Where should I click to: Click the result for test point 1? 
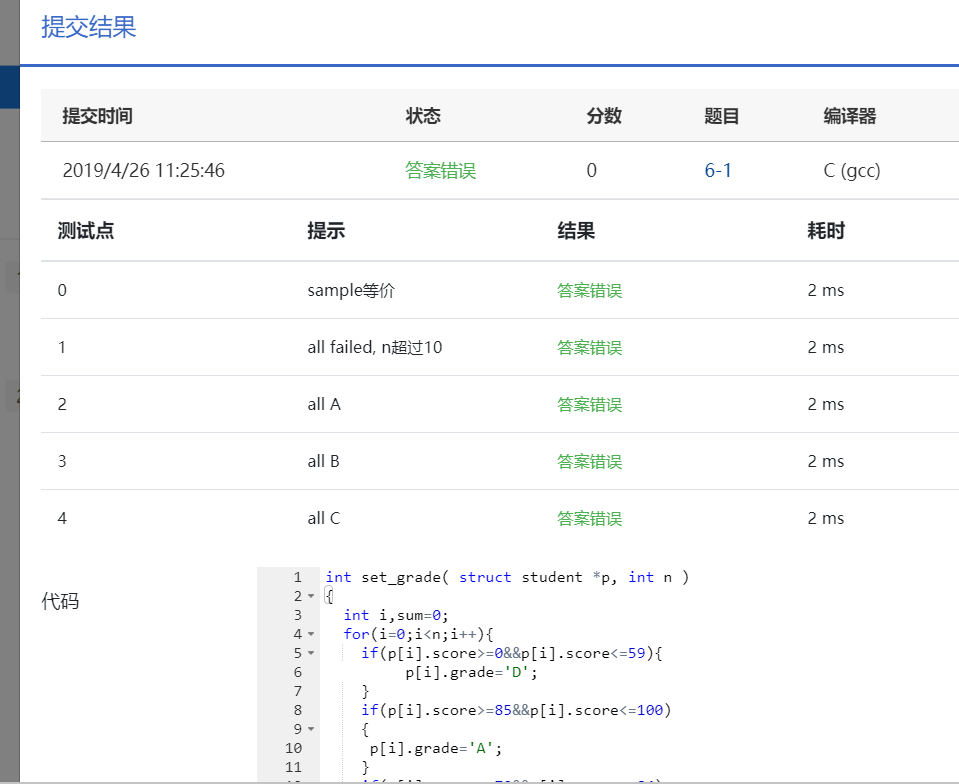pyautogui.click(x=589, y=348)
